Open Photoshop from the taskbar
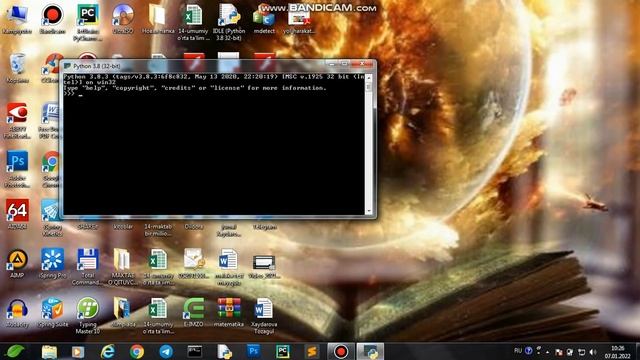Viewport: 640px width, 360px height. tap(253, 352)
